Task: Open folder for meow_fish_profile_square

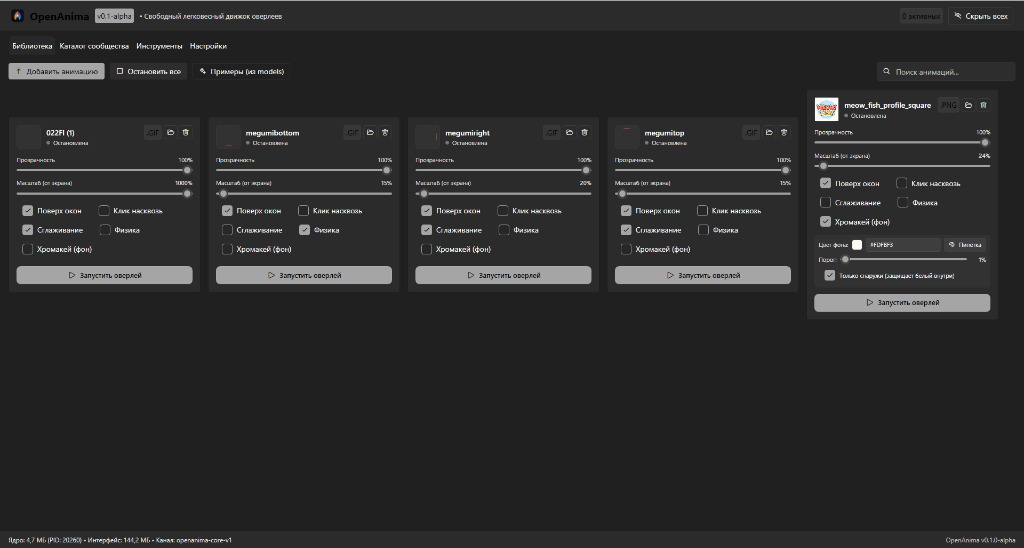Action: [x=968, y=105]
